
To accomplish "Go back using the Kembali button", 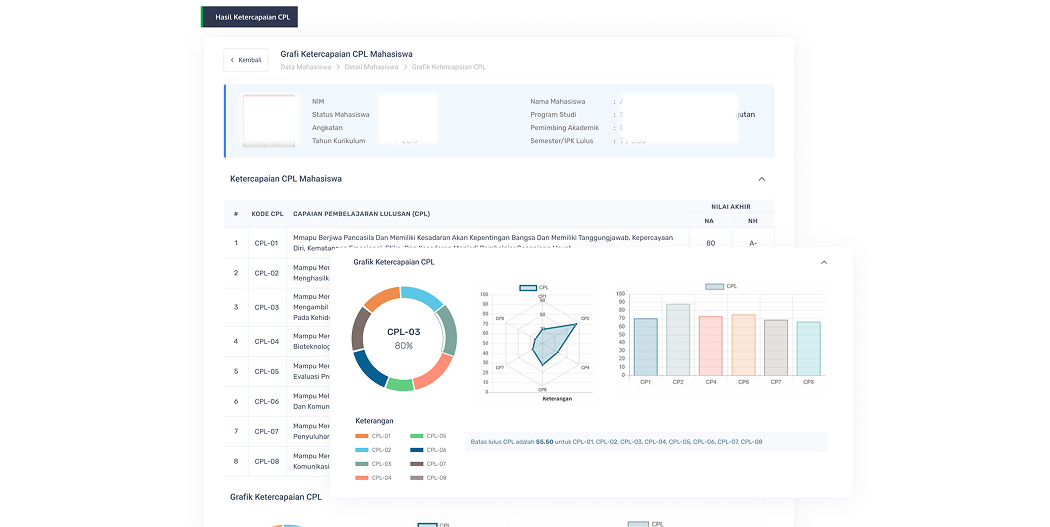I will click(x=246, y=60).
